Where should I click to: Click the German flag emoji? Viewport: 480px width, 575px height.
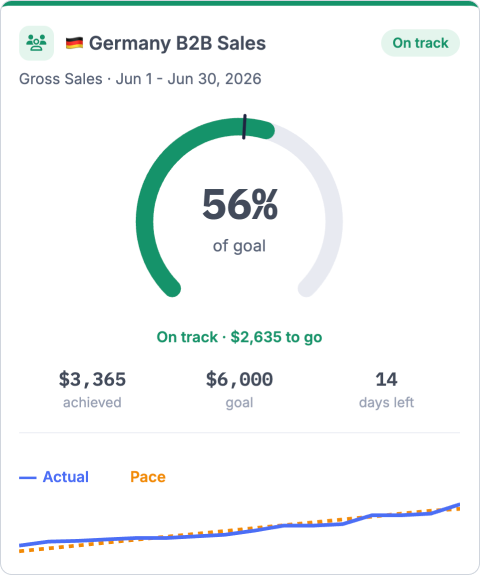[x=74, y=43]
